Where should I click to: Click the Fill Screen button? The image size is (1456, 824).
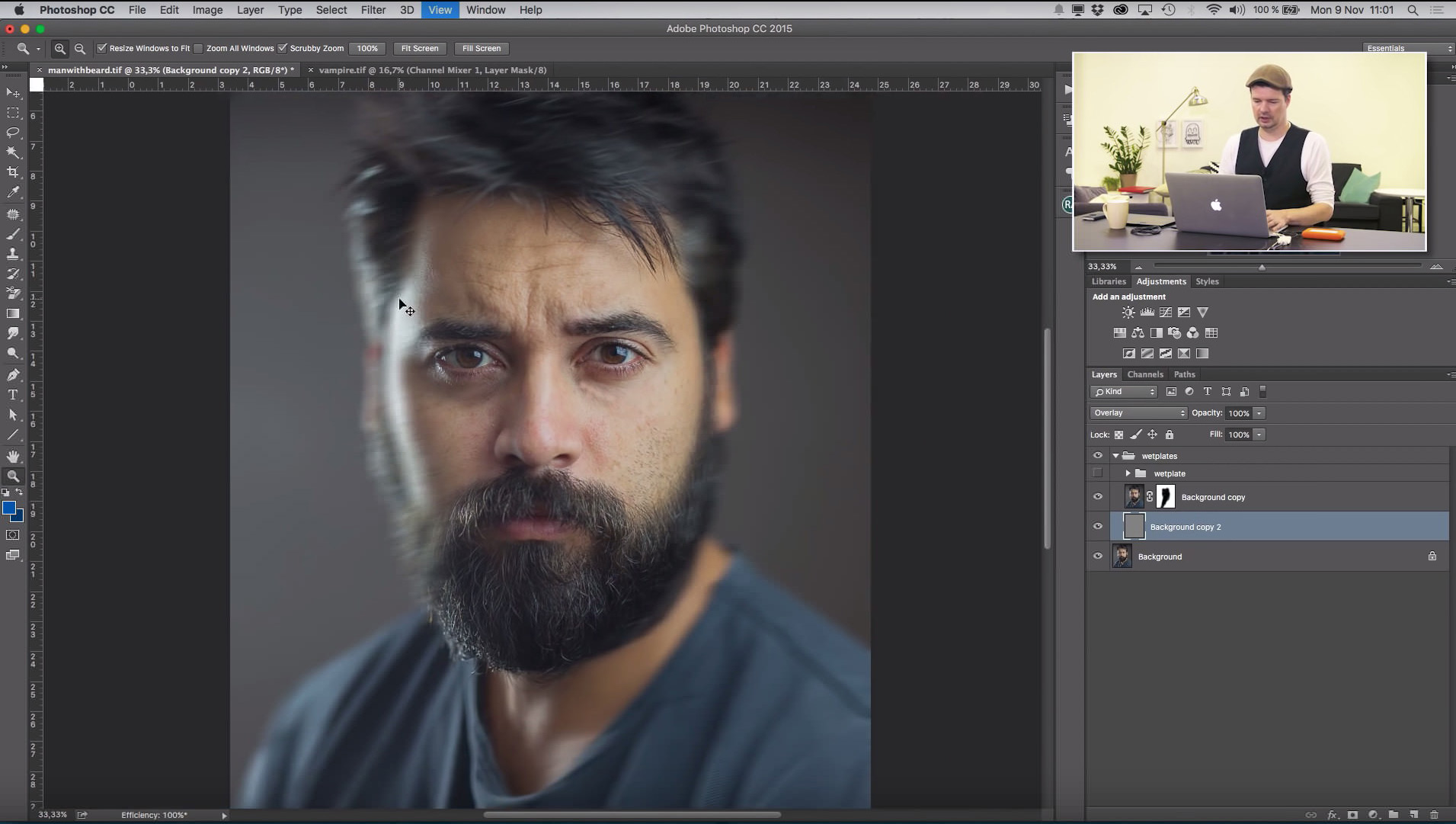tap(482, 48)
